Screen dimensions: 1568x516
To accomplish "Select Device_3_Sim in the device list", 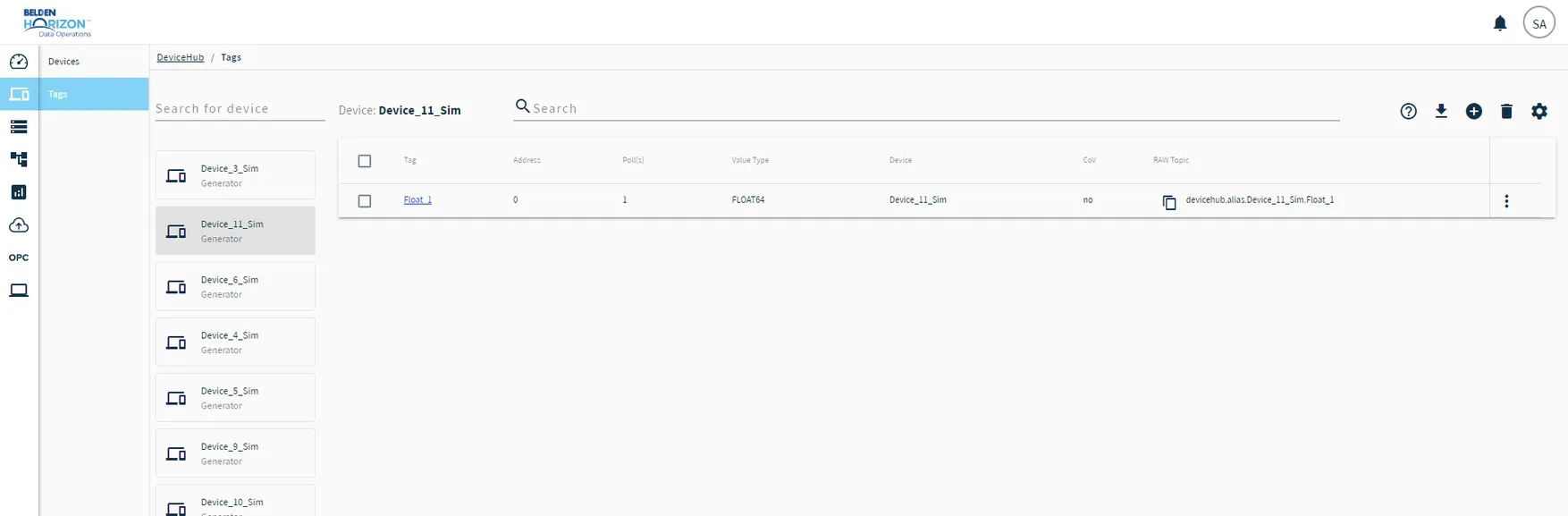I will click(x=235, y=175).
